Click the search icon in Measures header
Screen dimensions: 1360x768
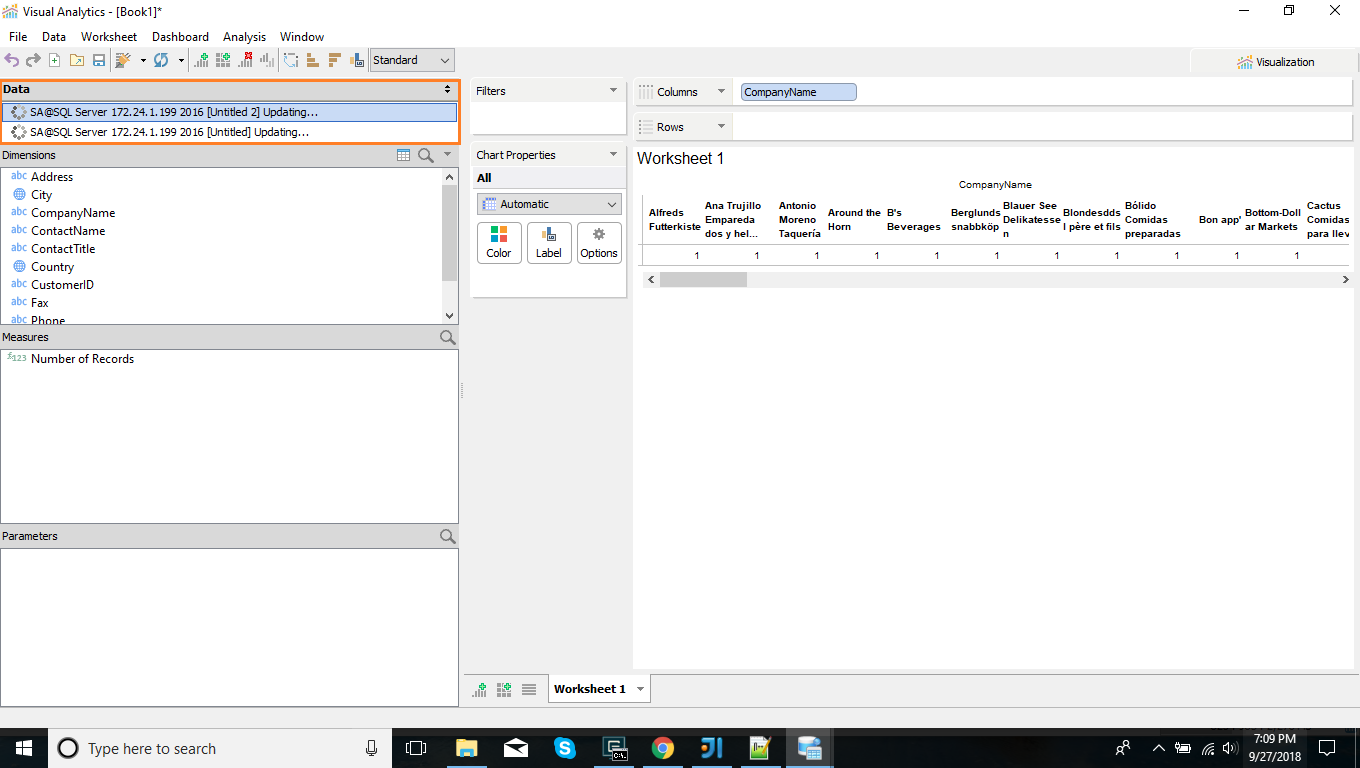(448, 337)
